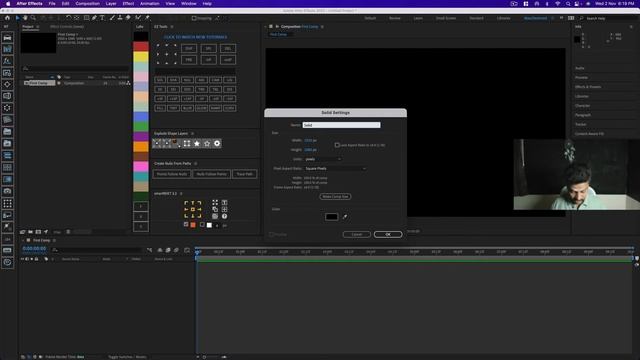Open Spotlight search in the macOS menu bar

point(568,4)
